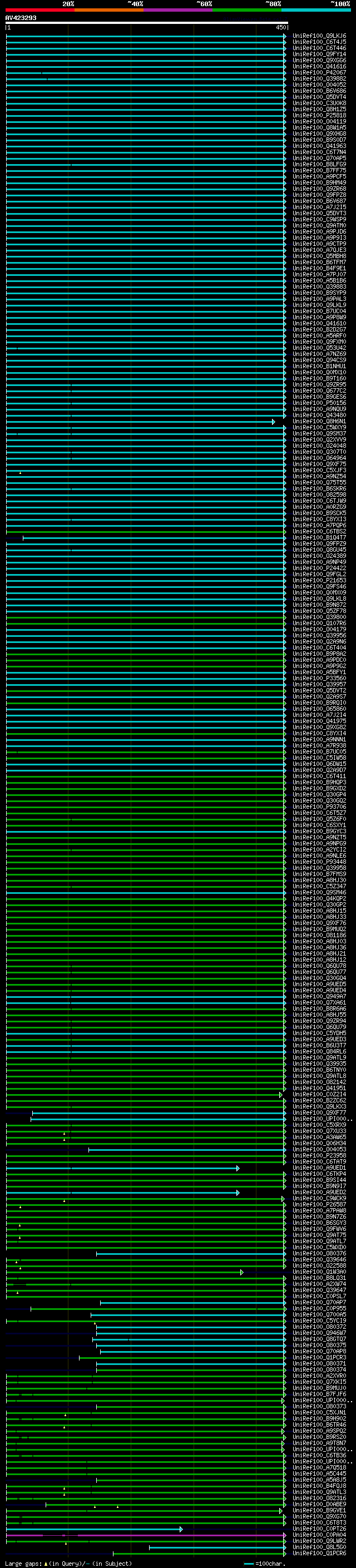Click the cyan ~100% legend segment

tap(316, 10)
